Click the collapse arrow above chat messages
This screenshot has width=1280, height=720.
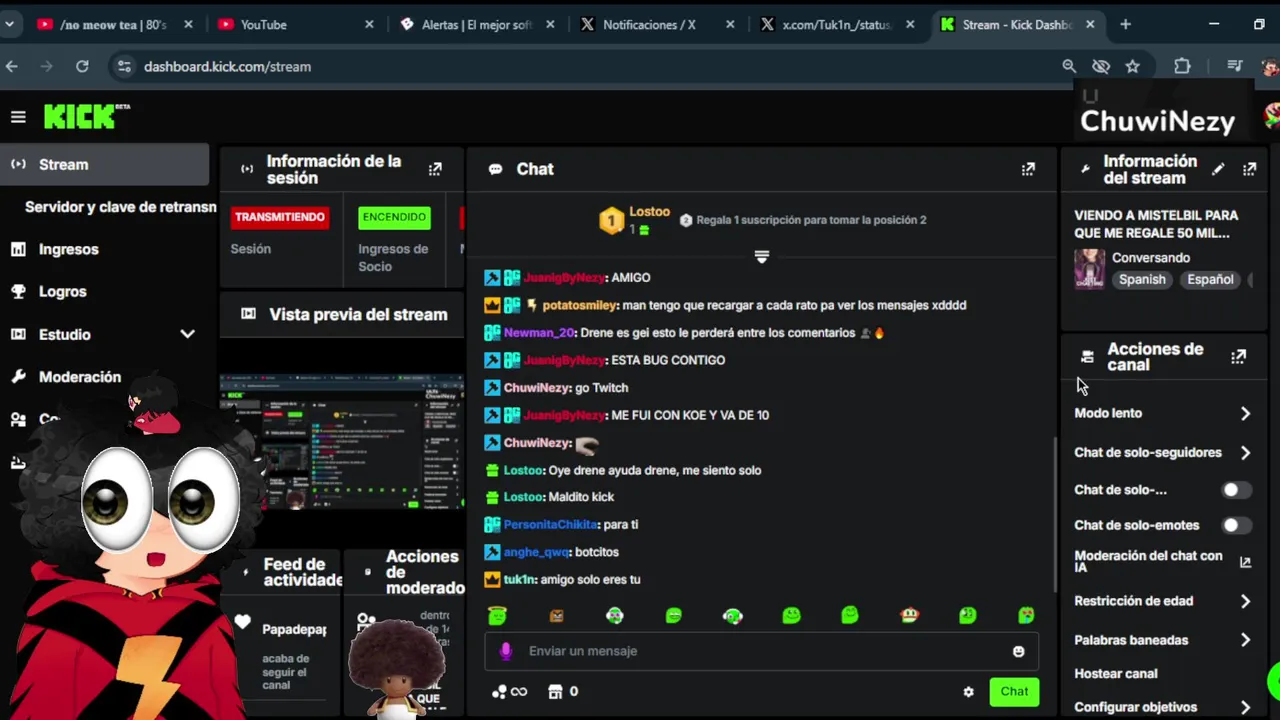coord(761,257)
